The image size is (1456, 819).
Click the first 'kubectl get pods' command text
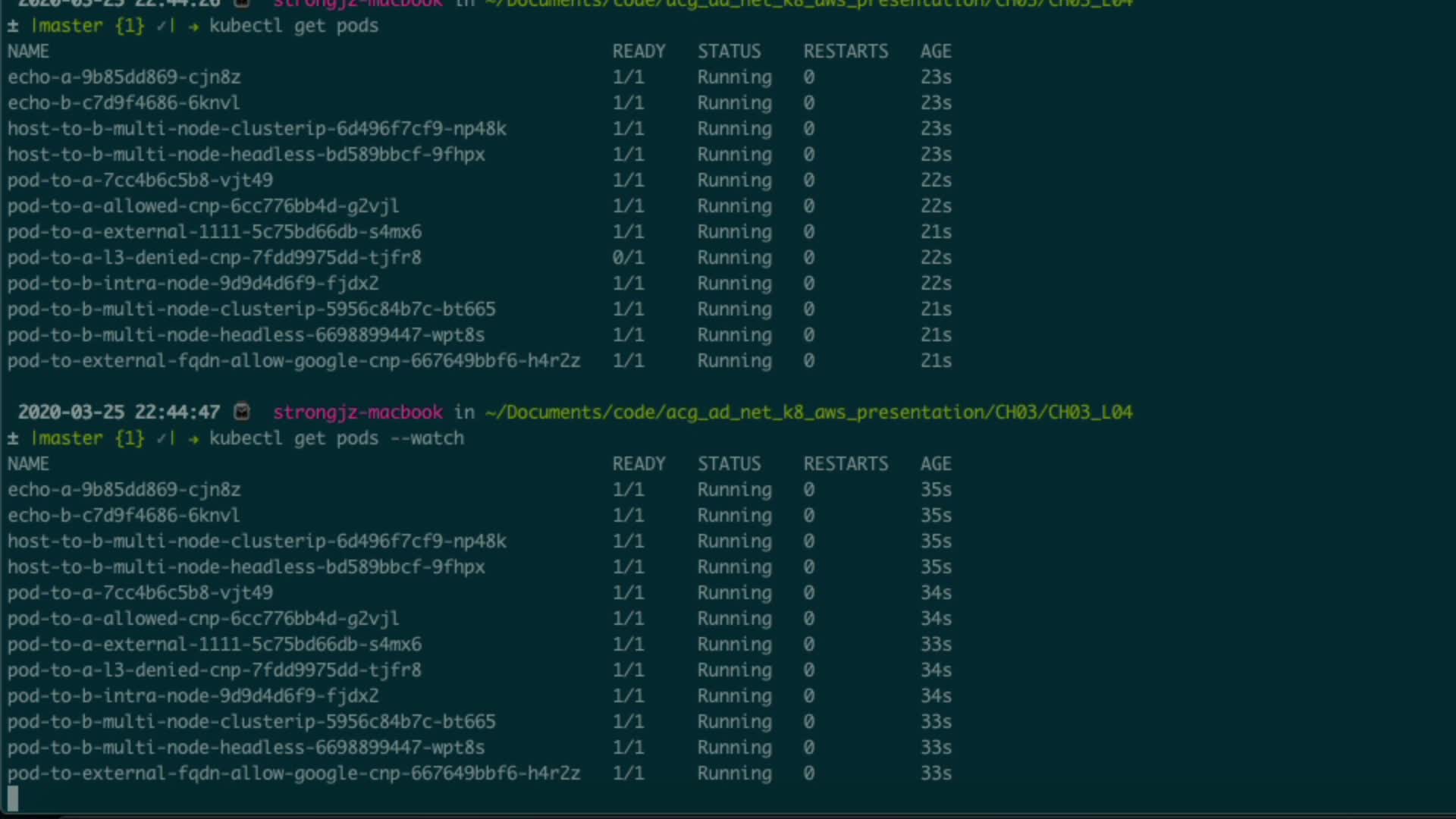pos(293,26)
